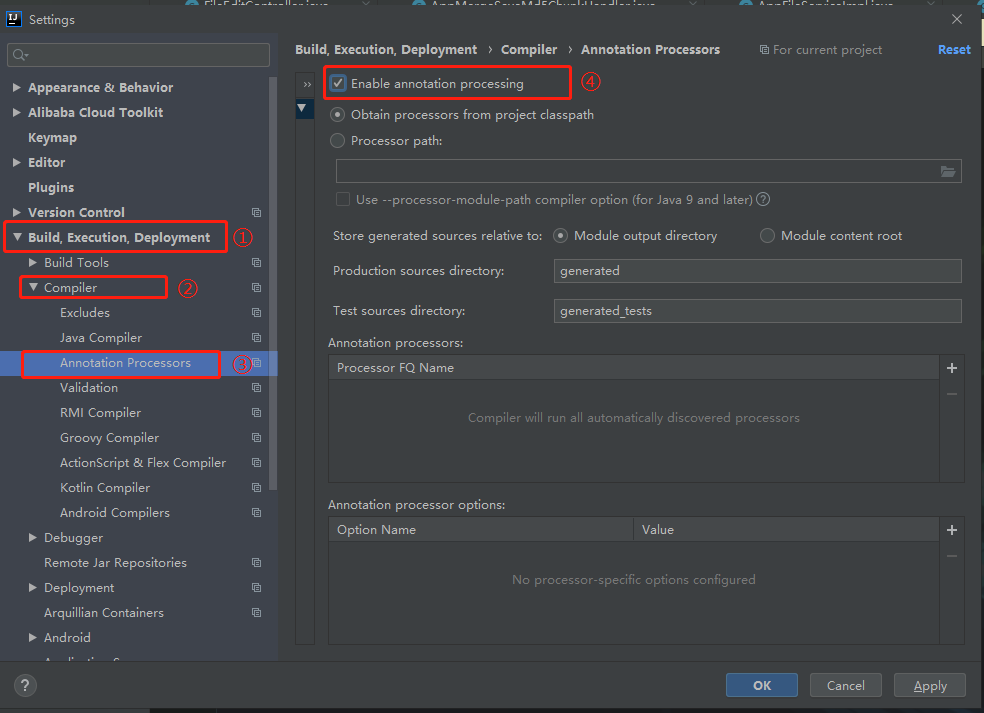Screen dimensions: 984x713
Task: Click the project-level icon beside Deployment
Action: [257, 587]
